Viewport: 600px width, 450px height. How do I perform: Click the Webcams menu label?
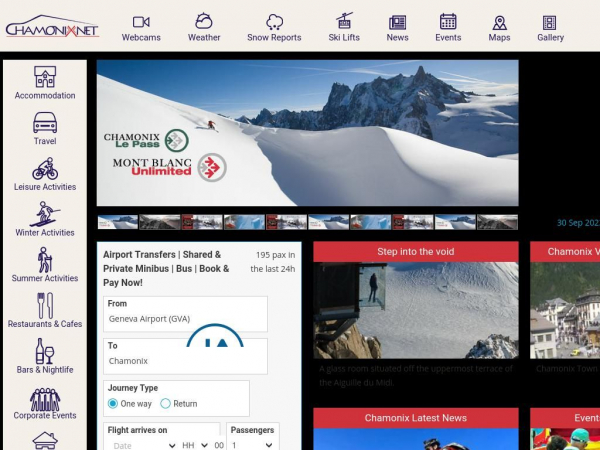click(x=141, y=38)
